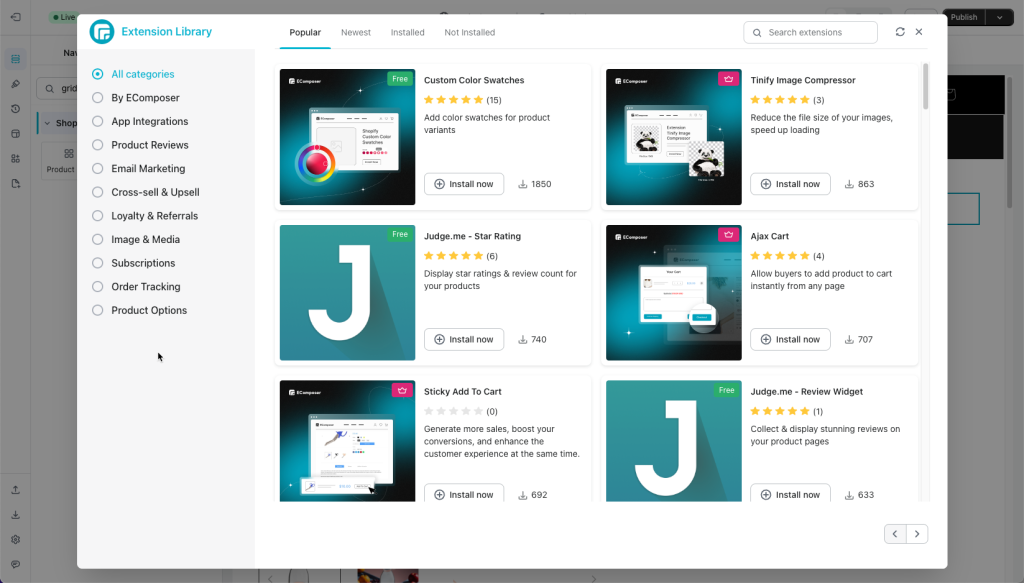Select the Image & Media category
This screenshot has height=583, width=1024.
136,240
